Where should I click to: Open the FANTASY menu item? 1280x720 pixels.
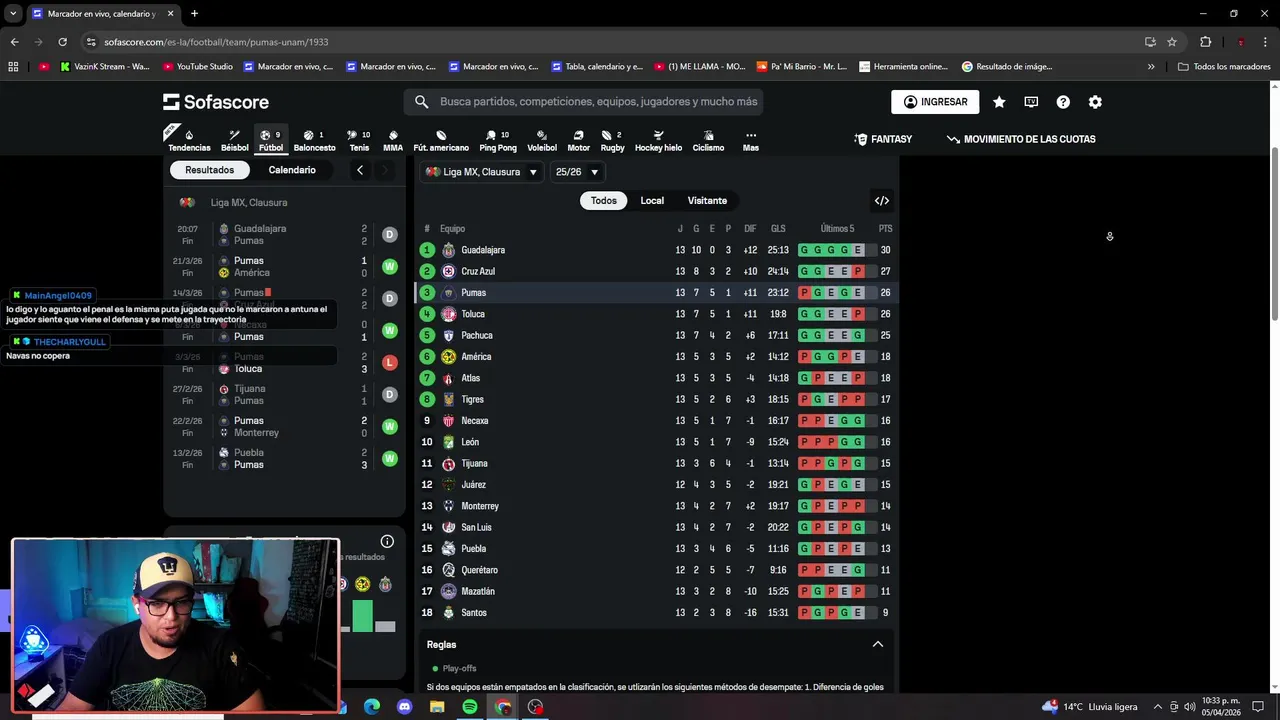(883, 139)
